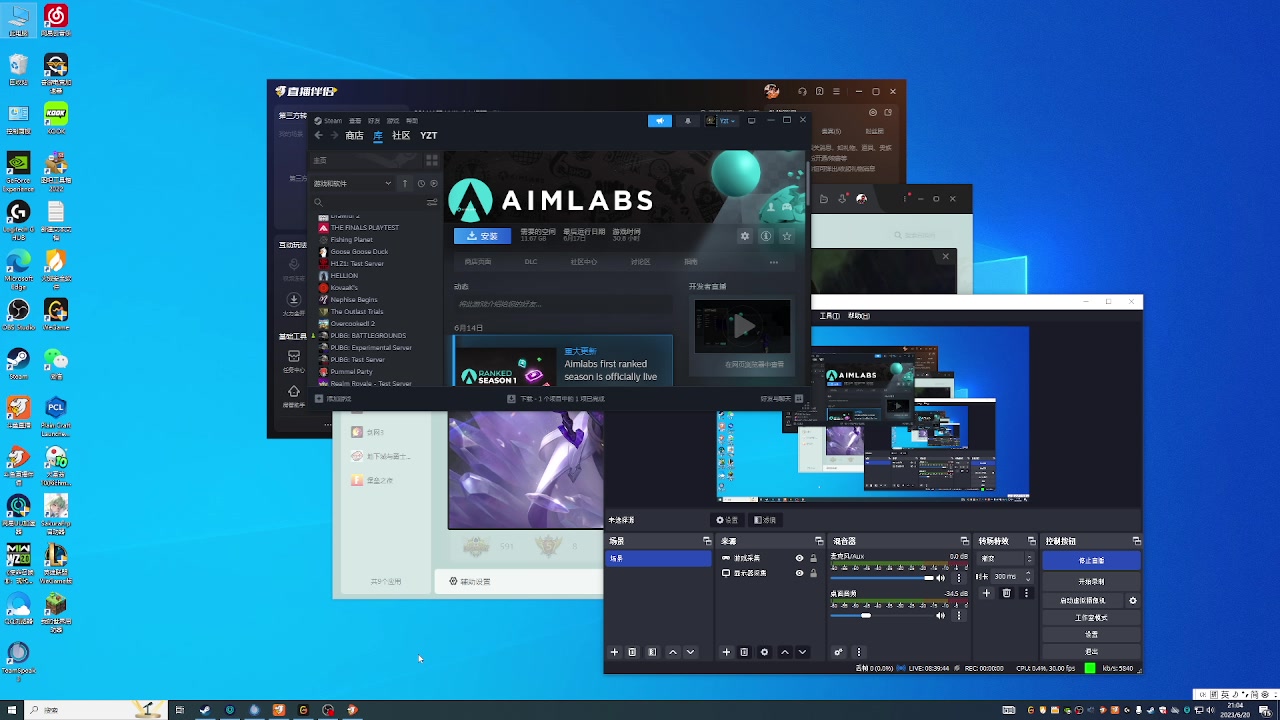Open Tools menu in OBS window
This screenshot has width=1280, height=720.
tap(830, 315)
